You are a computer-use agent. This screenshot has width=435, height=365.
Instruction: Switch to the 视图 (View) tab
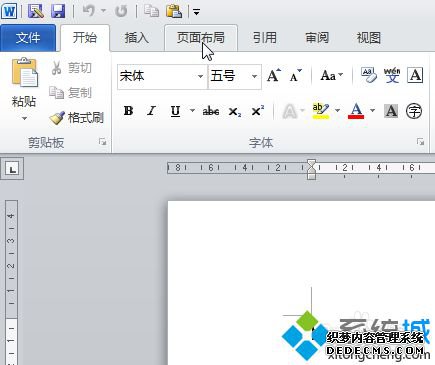[369, 38]
